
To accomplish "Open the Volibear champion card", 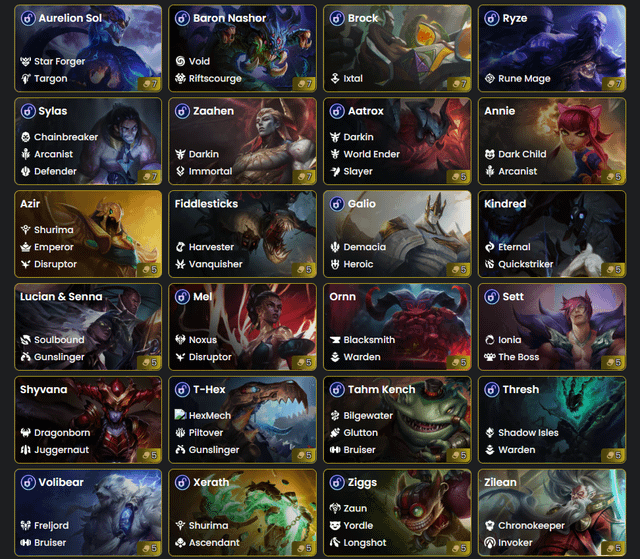I will 88,512.
